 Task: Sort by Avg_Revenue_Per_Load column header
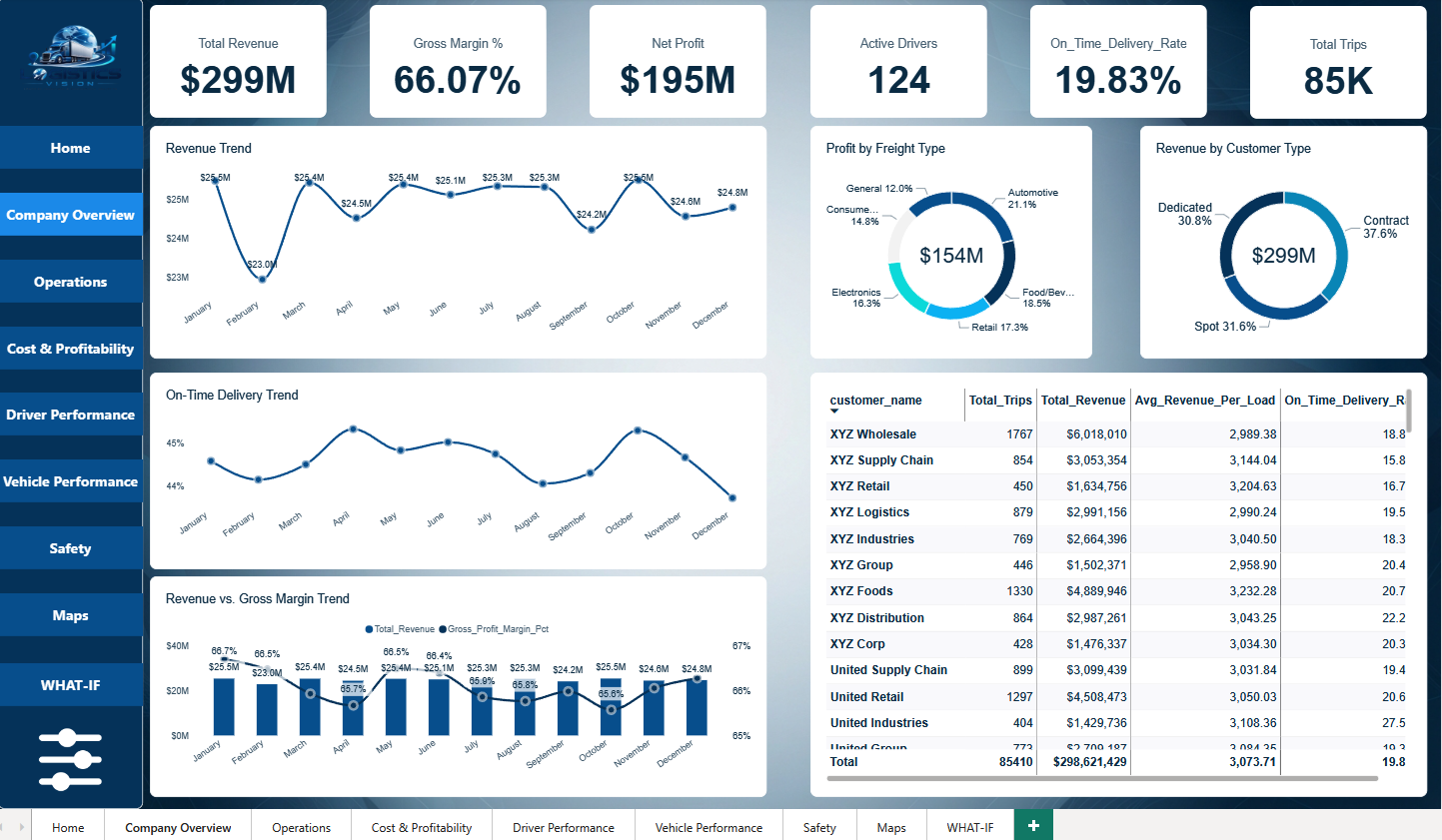click(1205, 401)
